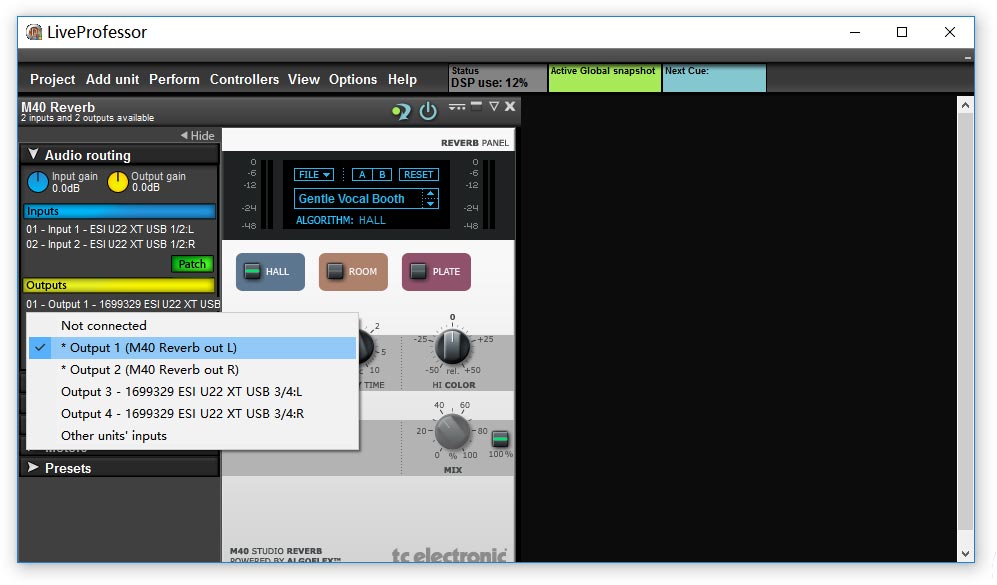Click the LiveProfessor app icon in title bar
This screenshot has width=997, height=585.
click(x=34, y=32)
